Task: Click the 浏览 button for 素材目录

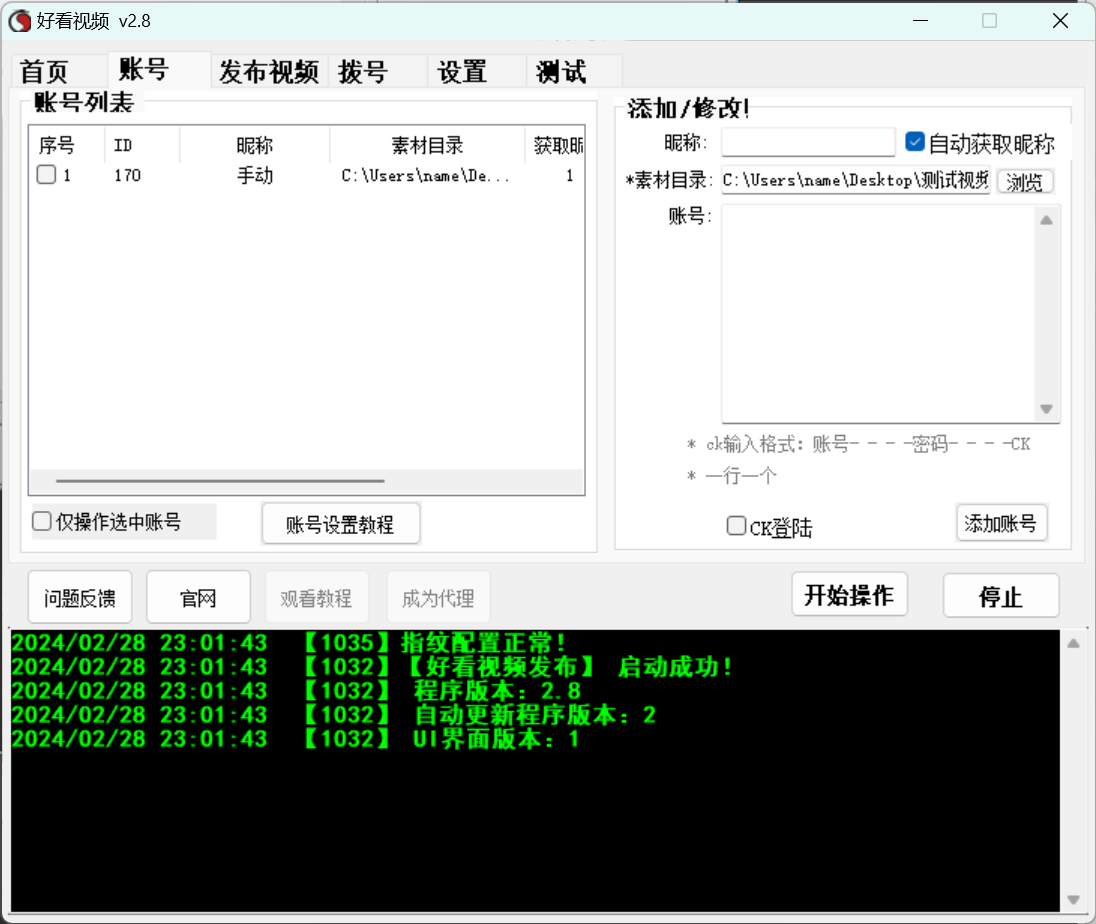Action: click(1025, 182)
